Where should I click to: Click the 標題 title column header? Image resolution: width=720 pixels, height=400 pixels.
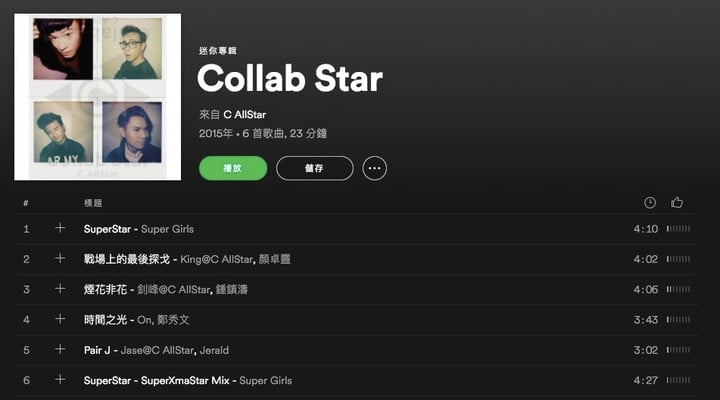[x=93, y=203]
